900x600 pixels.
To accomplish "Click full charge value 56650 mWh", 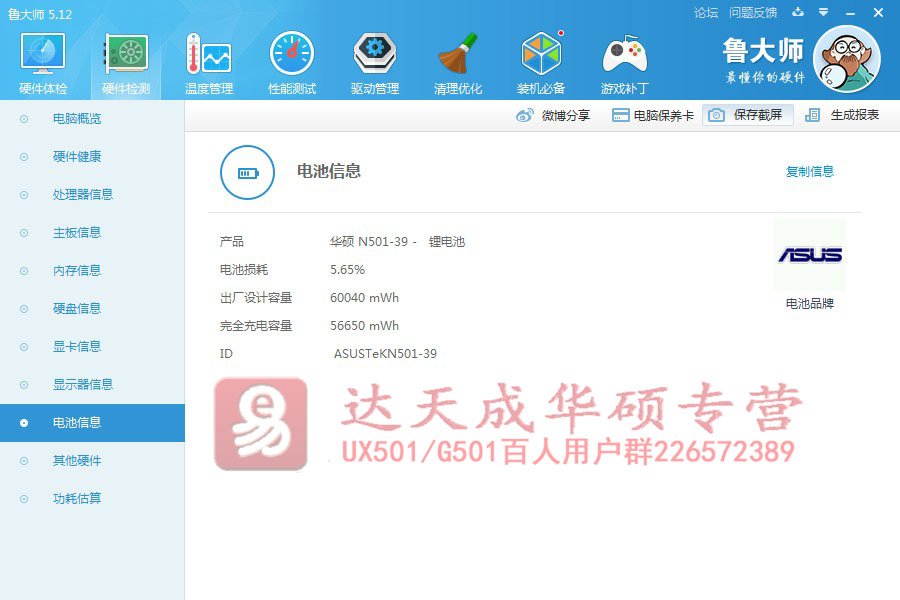I will point(364,326).
